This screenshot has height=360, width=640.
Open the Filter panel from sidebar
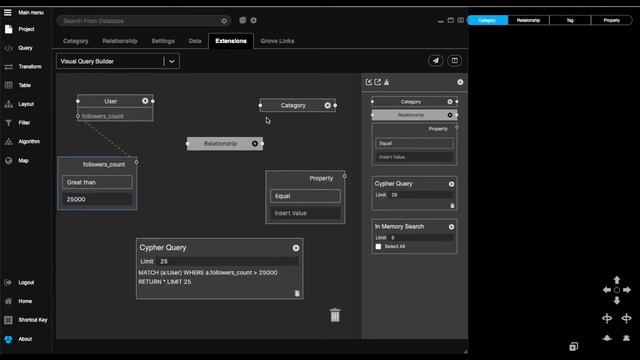coord(18,122)
